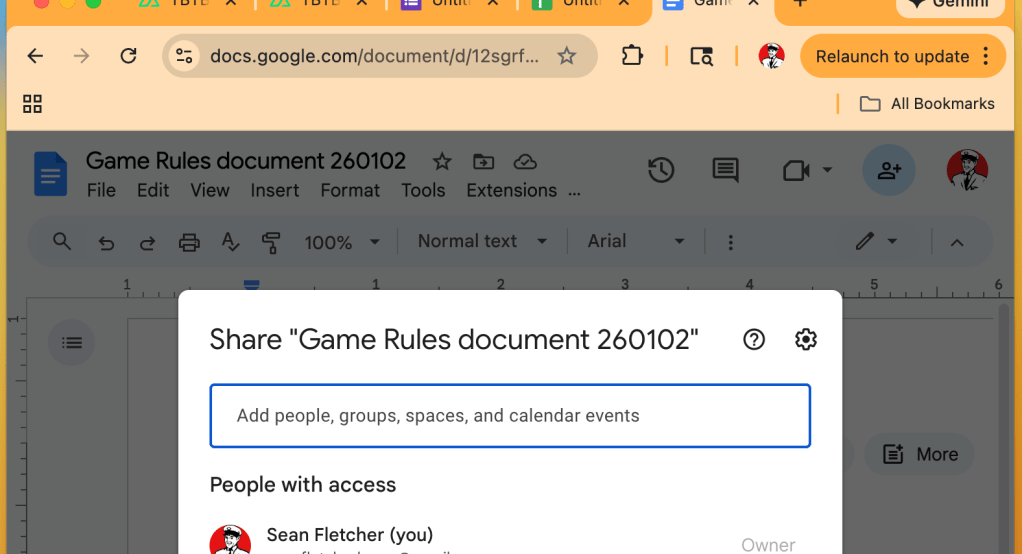Viewport: 1022px width, 554px height.
Task: Open the All Bookmarks folder
Action: (x=927, y=104)
